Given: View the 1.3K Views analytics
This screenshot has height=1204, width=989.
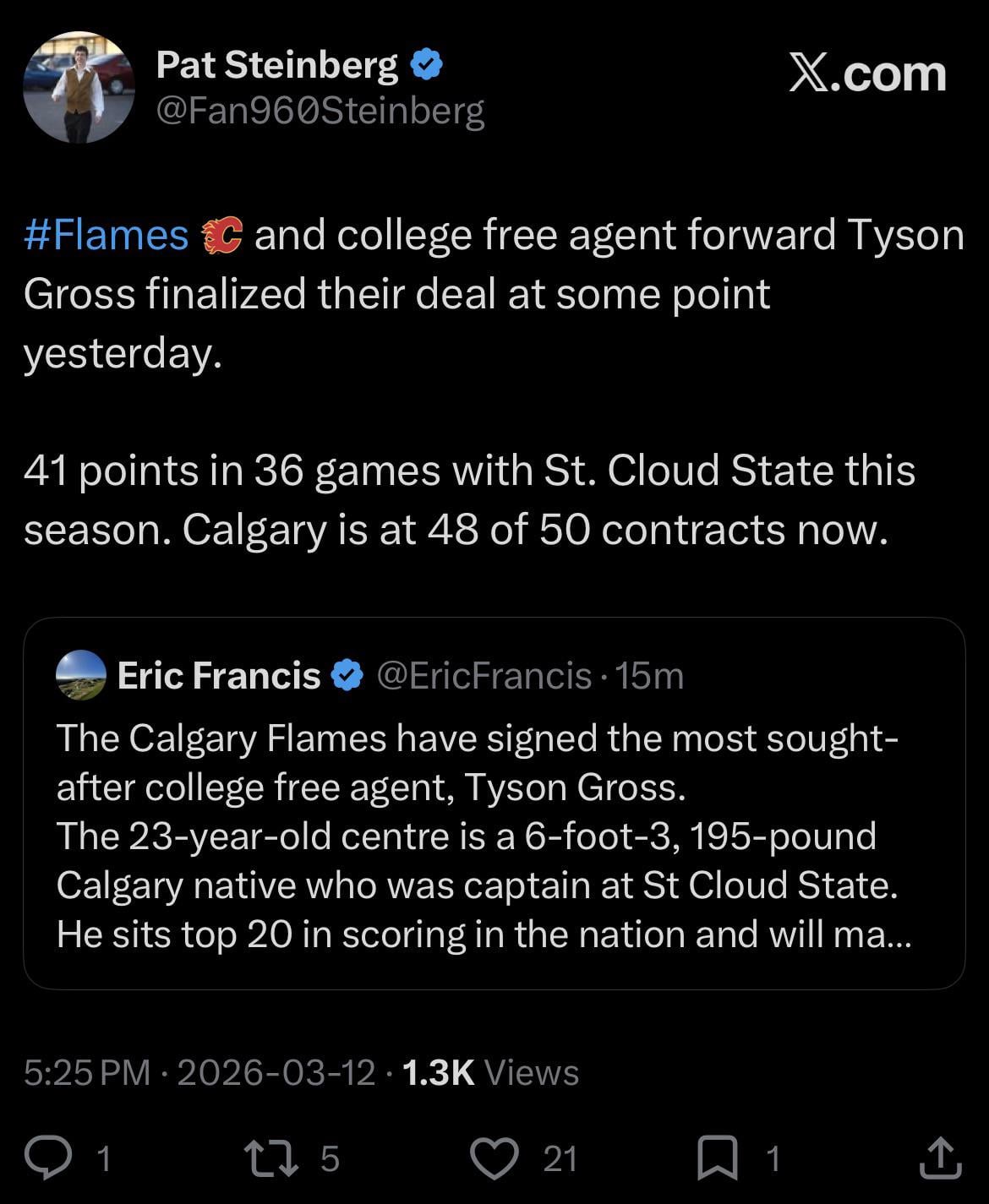Looking at the screenshot, I should click(x=490, y=1072).
